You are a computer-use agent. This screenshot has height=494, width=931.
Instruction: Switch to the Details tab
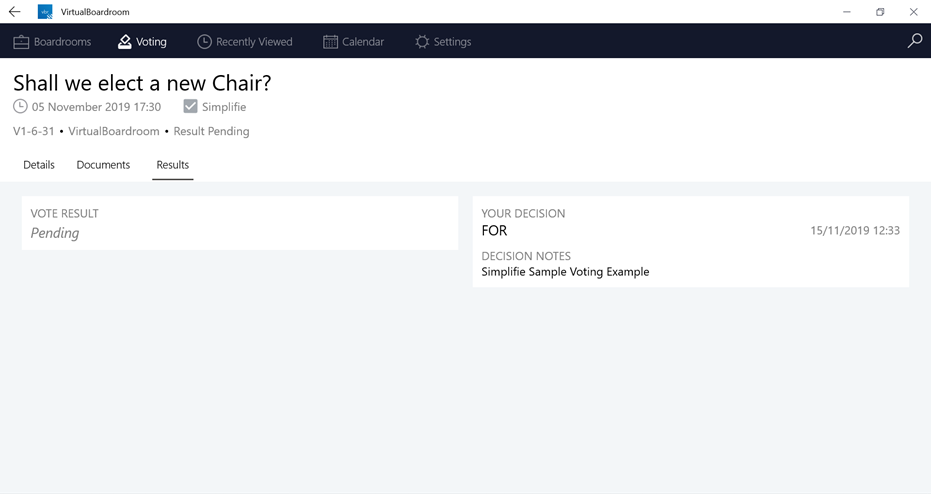(39, 165)
